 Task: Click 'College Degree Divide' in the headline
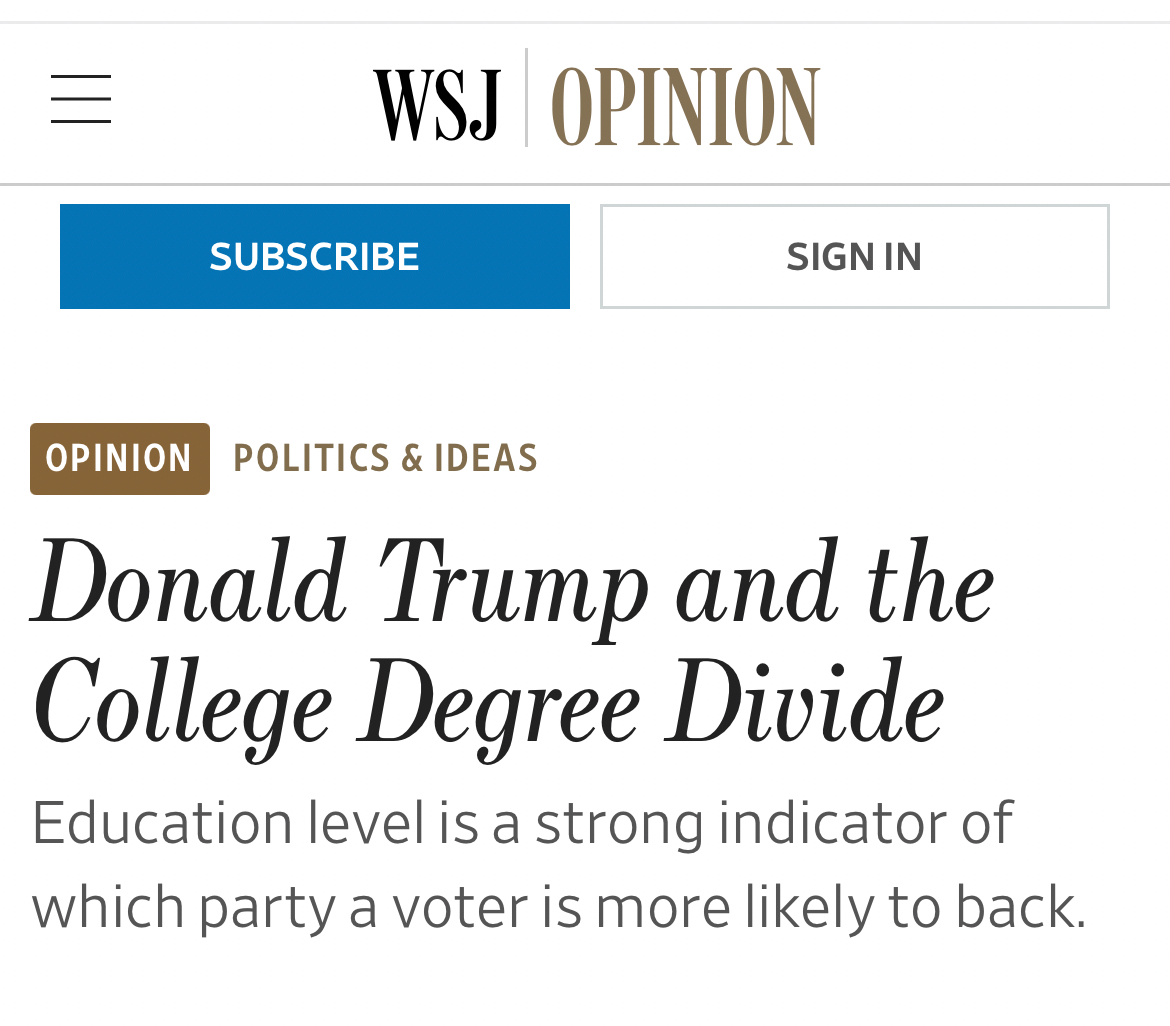(x=488, y=706)
